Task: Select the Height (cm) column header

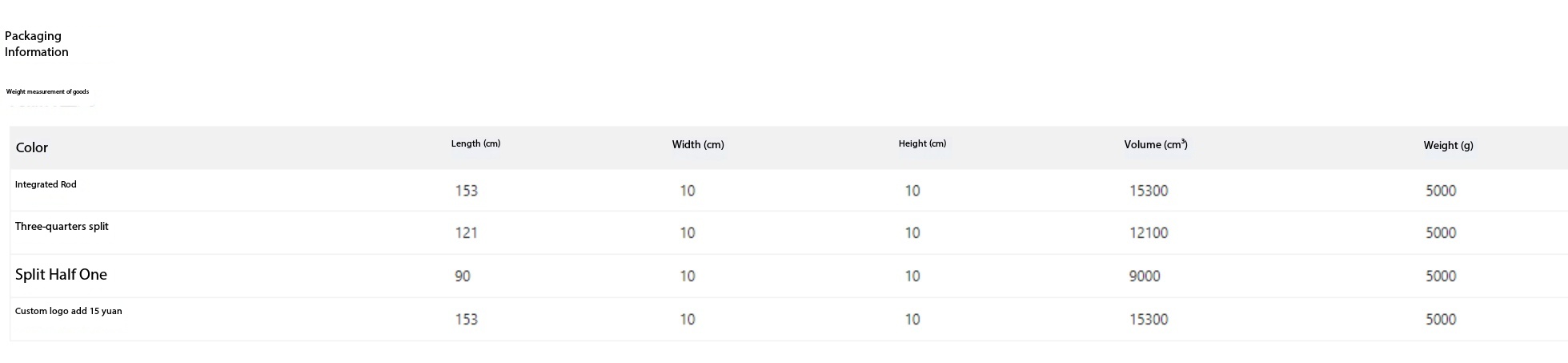Action: pos(922,143)
